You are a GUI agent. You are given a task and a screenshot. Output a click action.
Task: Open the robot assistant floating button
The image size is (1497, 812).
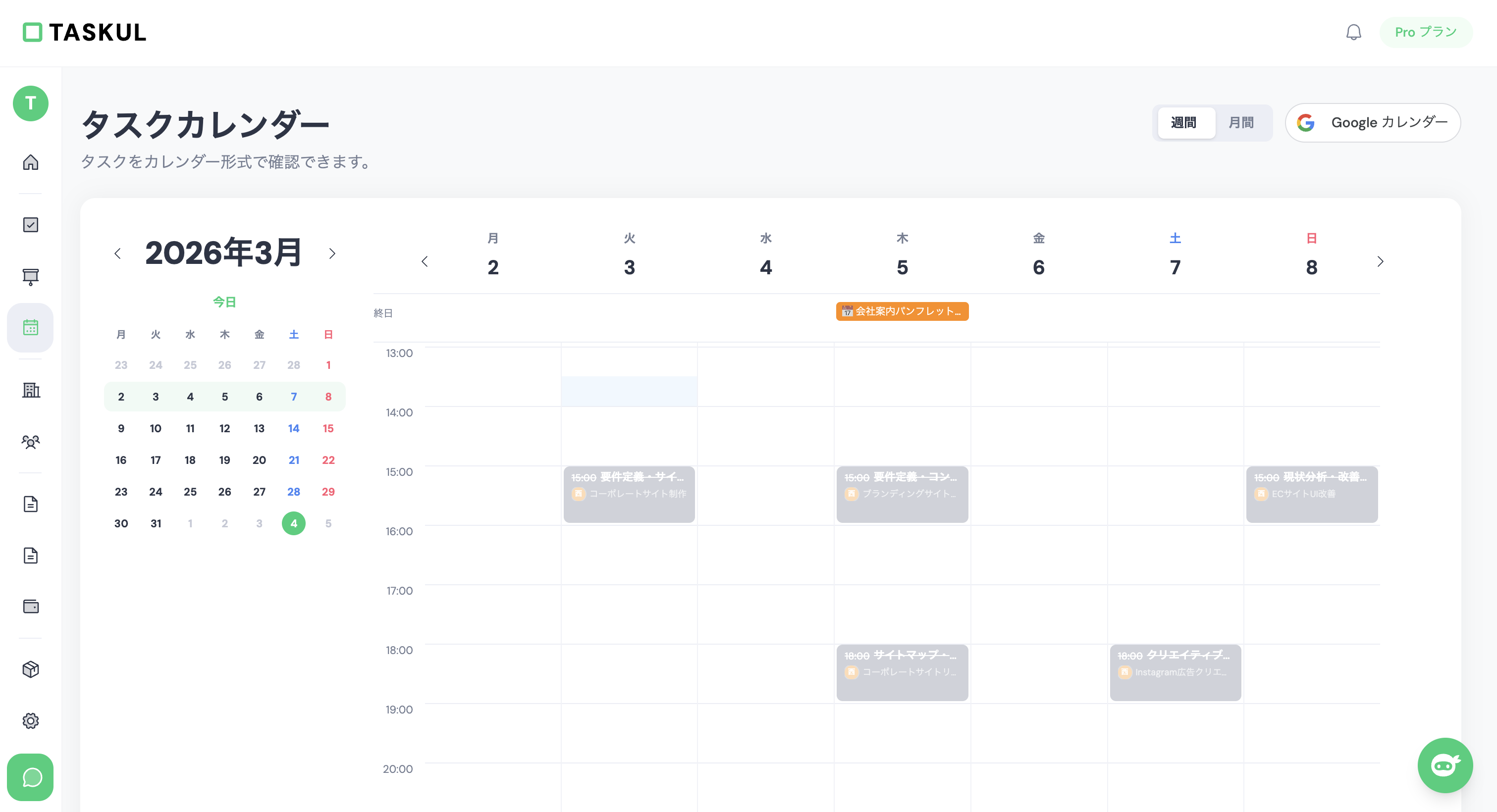click(x=1444, y=765)
